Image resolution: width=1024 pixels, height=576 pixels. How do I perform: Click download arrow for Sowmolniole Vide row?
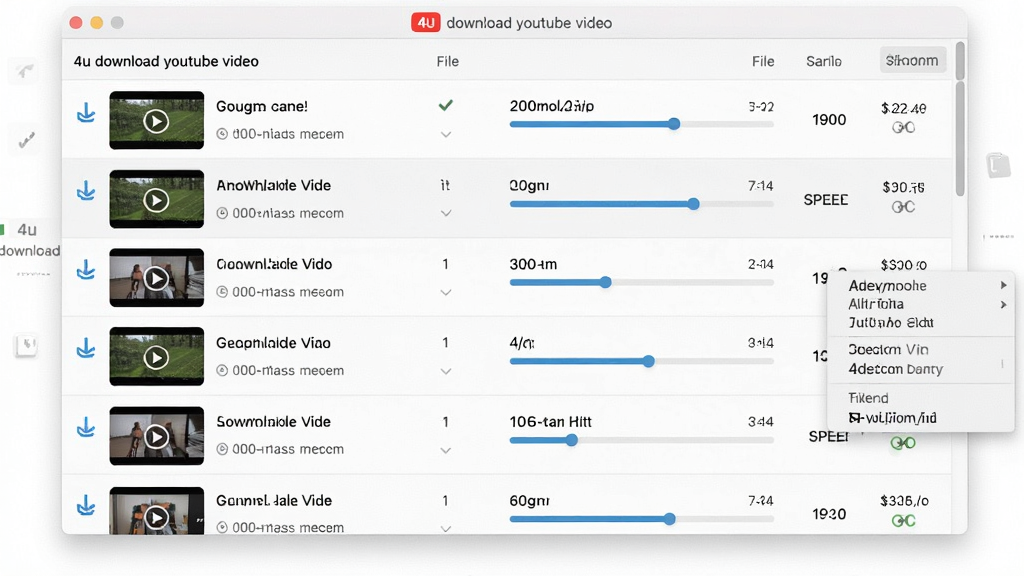[x=86, y=427]
